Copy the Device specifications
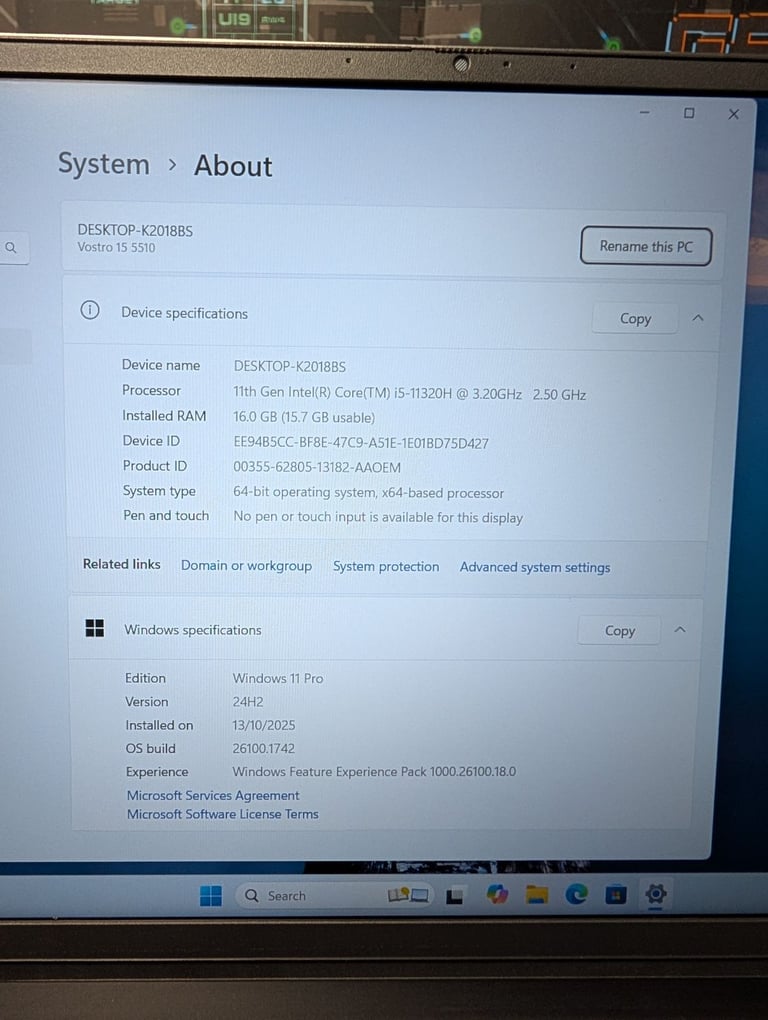Viewport: 768px width, 1020px height. click(635, 318)
